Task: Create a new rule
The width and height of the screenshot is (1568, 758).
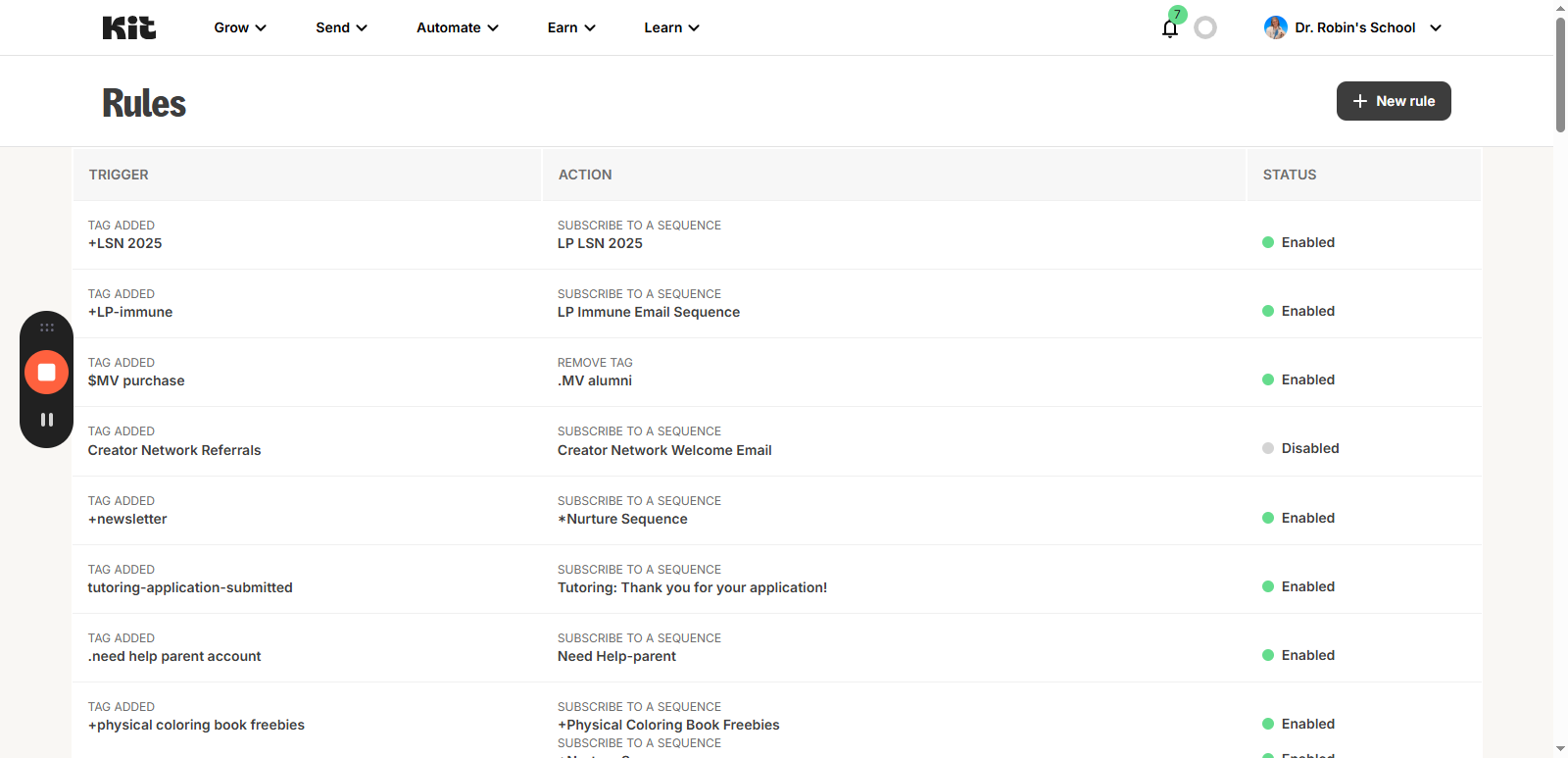Action: [x=1393, y=101]
